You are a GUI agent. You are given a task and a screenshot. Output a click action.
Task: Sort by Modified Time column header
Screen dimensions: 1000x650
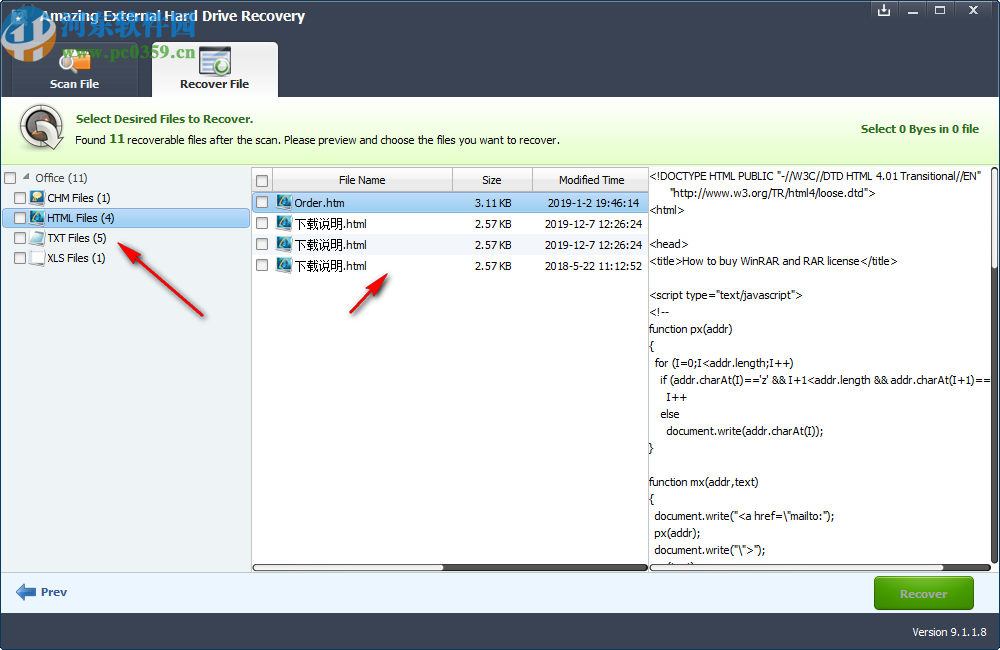[x=591, y=180]
